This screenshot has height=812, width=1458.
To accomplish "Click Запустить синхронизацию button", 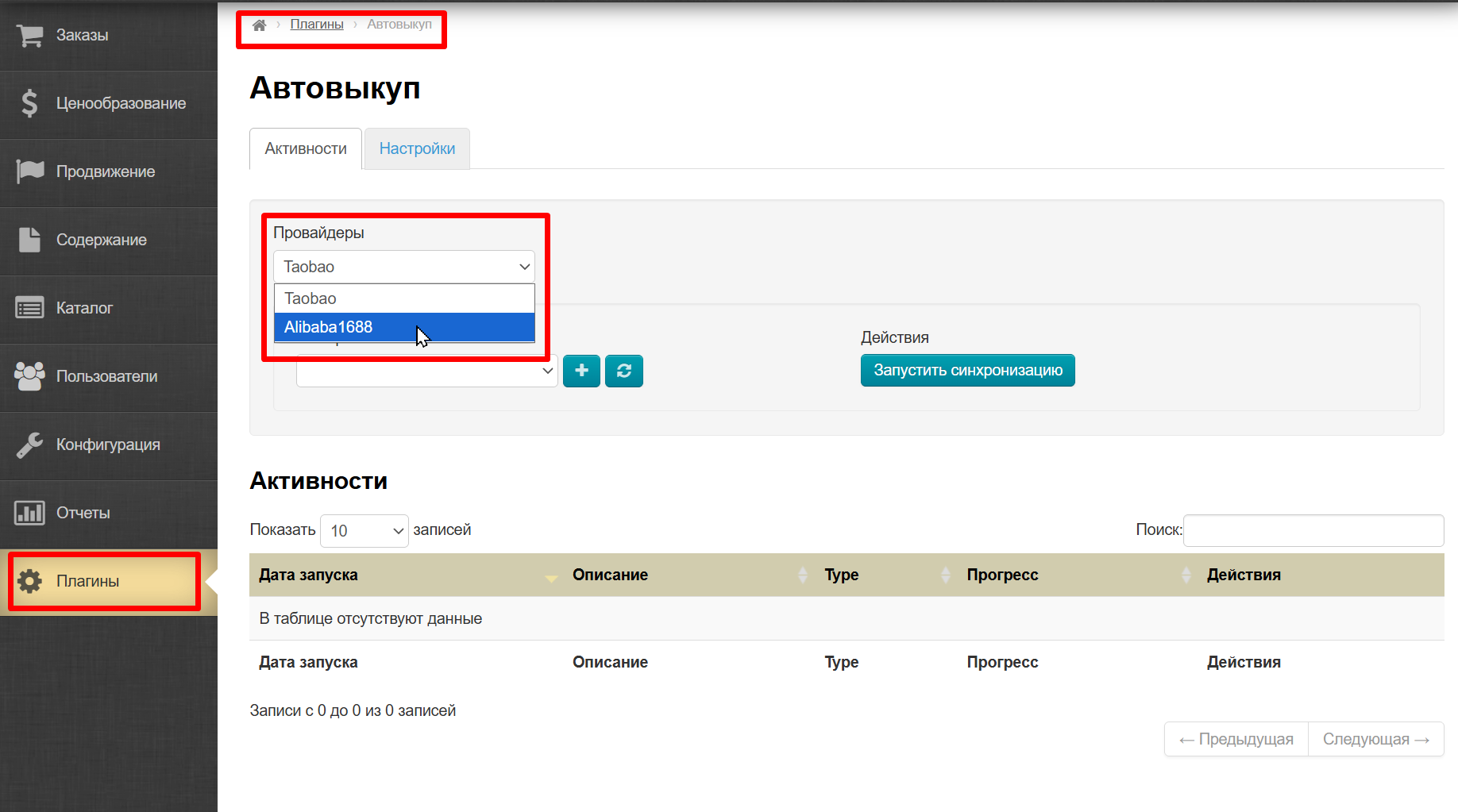I will tap(967, 370).
